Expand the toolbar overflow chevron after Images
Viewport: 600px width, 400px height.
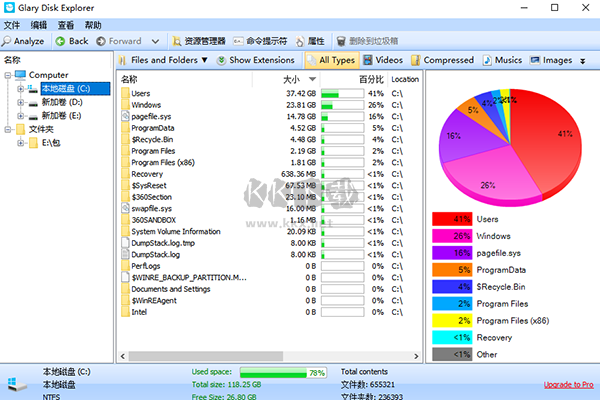(583, 60)
